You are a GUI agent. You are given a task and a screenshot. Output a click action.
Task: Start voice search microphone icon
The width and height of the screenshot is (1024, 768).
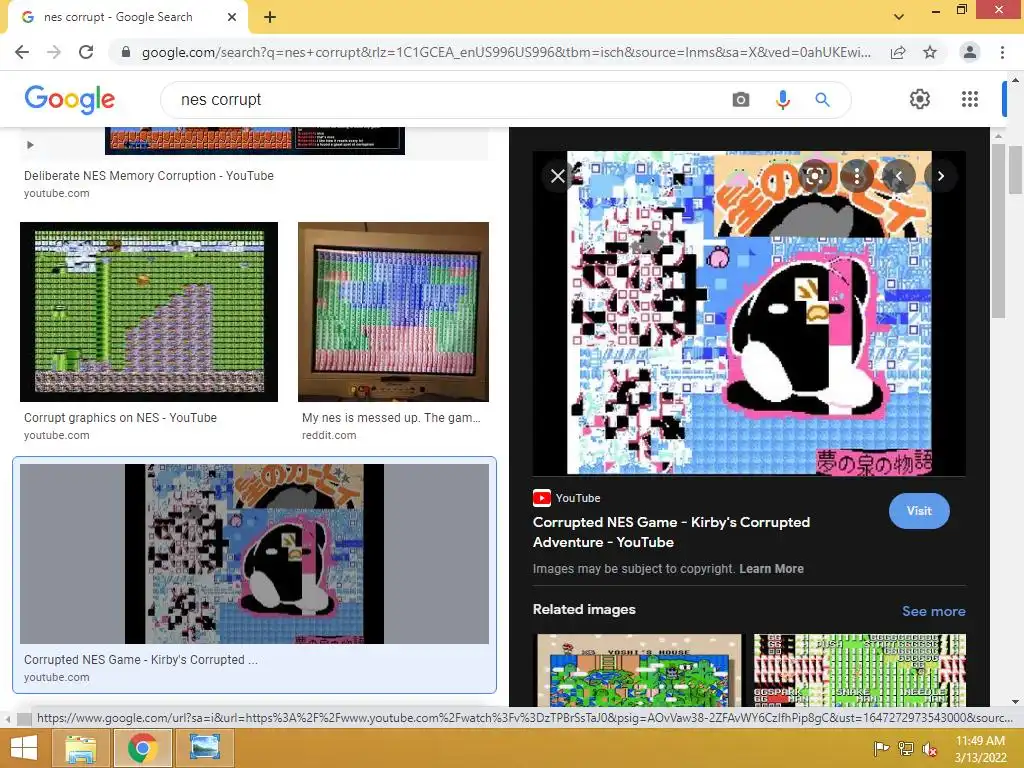click(x=782, y=100)
